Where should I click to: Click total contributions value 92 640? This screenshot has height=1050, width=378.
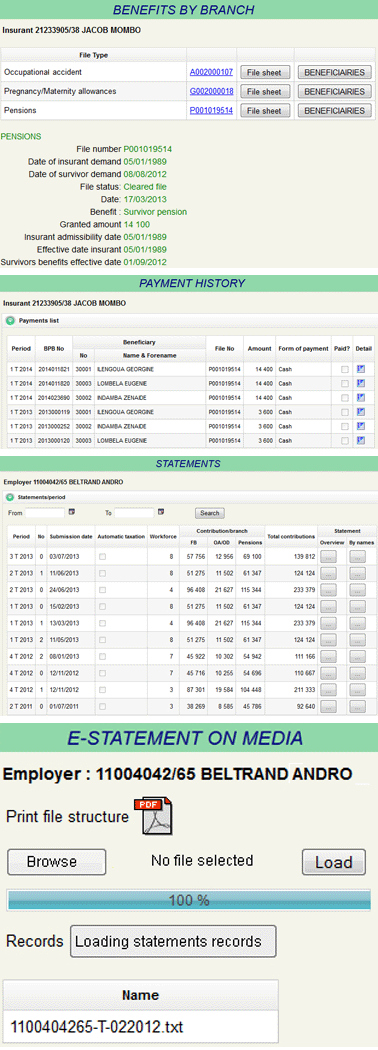(305, 707)
